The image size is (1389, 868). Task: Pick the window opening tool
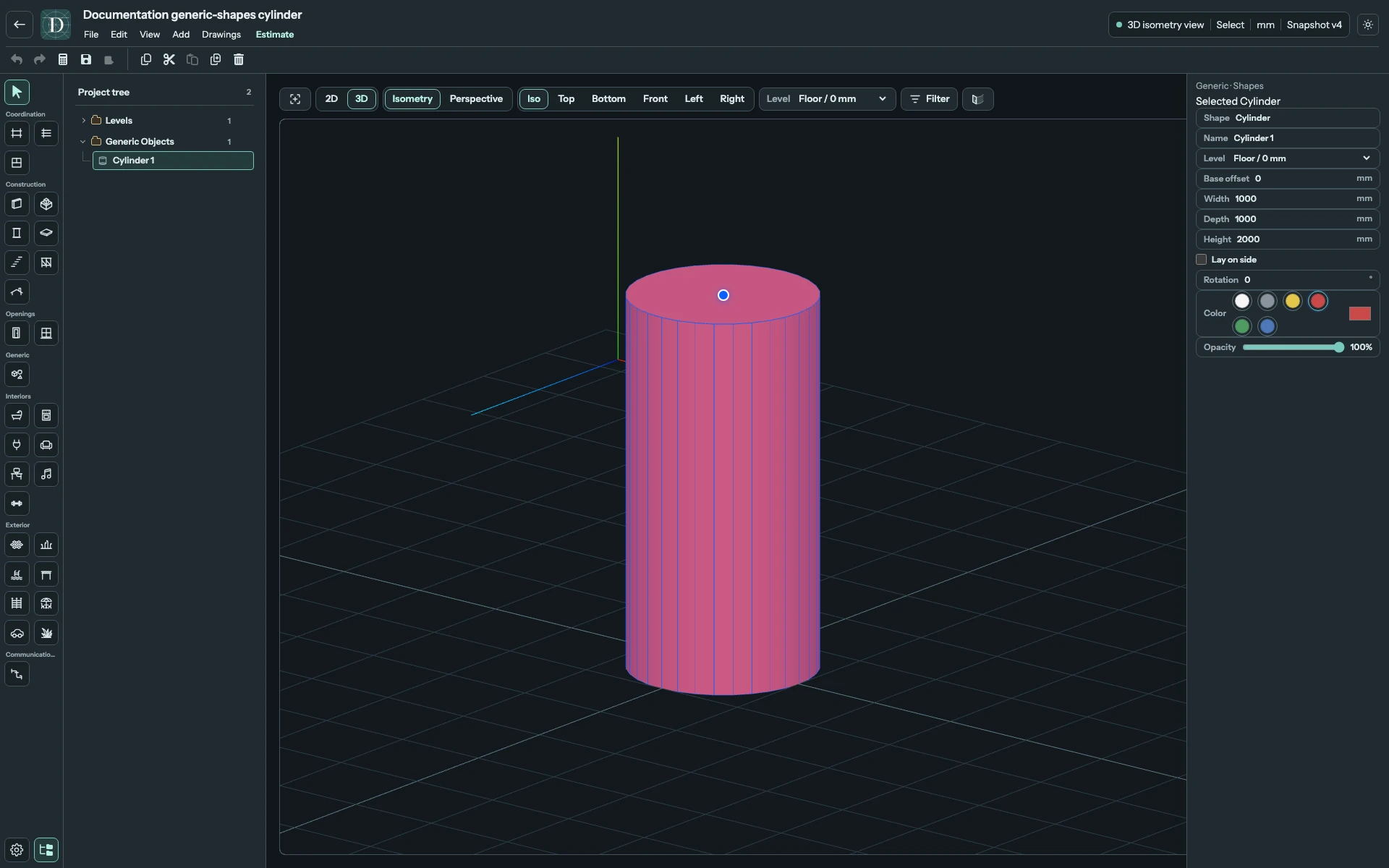click(46, 333)
